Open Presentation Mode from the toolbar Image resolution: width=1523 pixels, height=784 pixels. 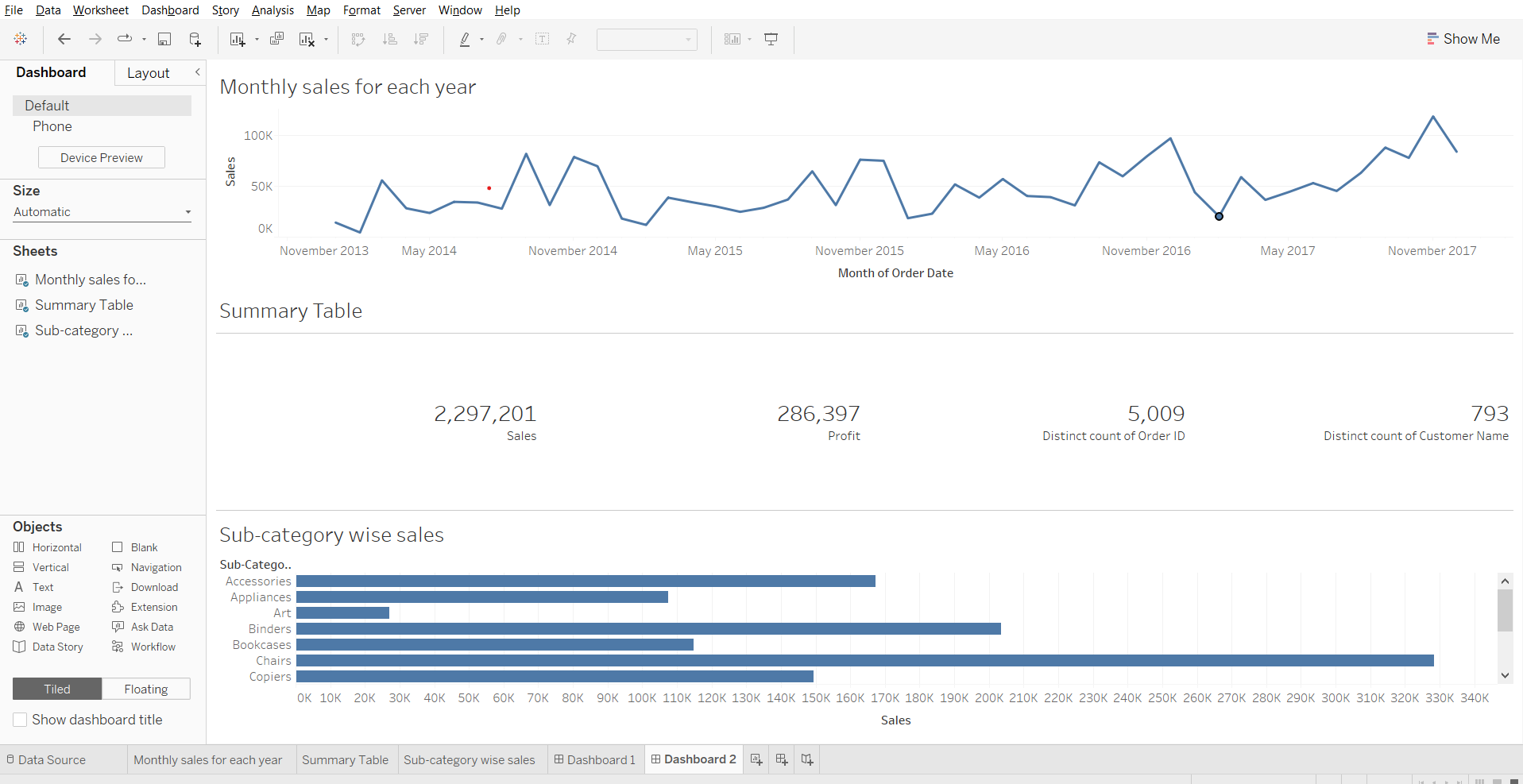pos(771,39)
